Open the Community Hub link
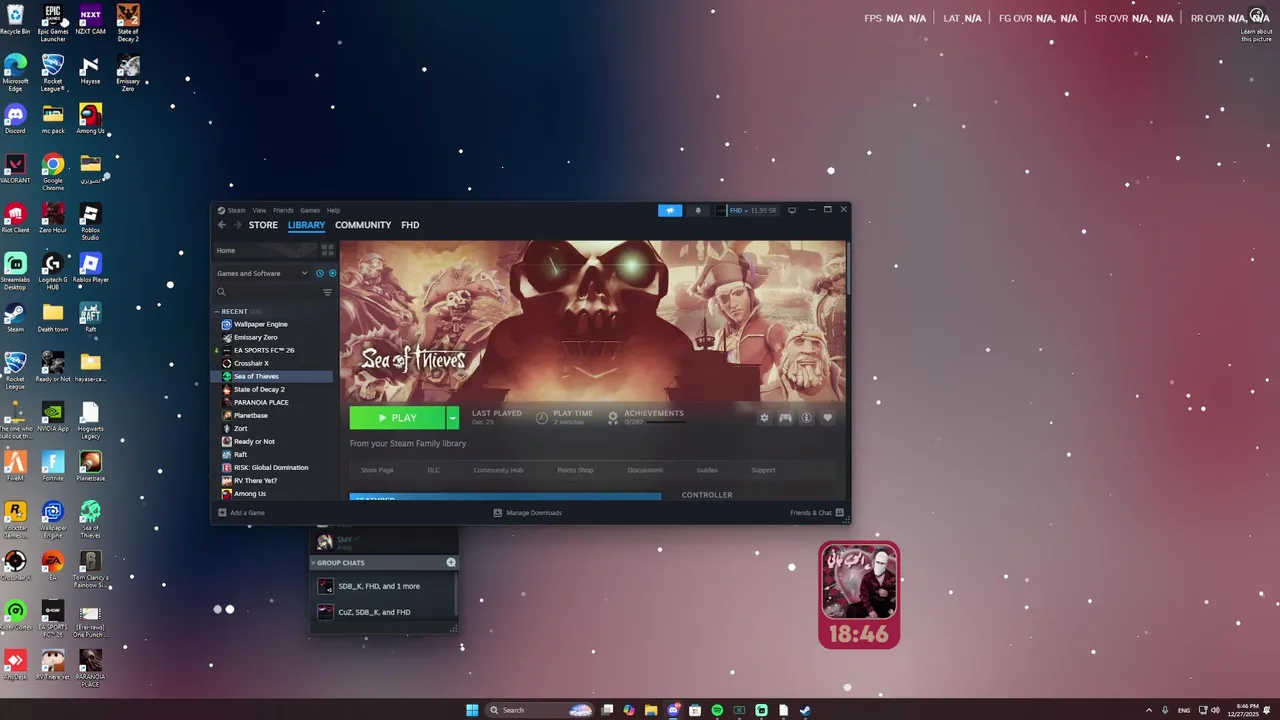Image resolution: width=1280 pixels, height=720 pixels. tap(498, 470)
